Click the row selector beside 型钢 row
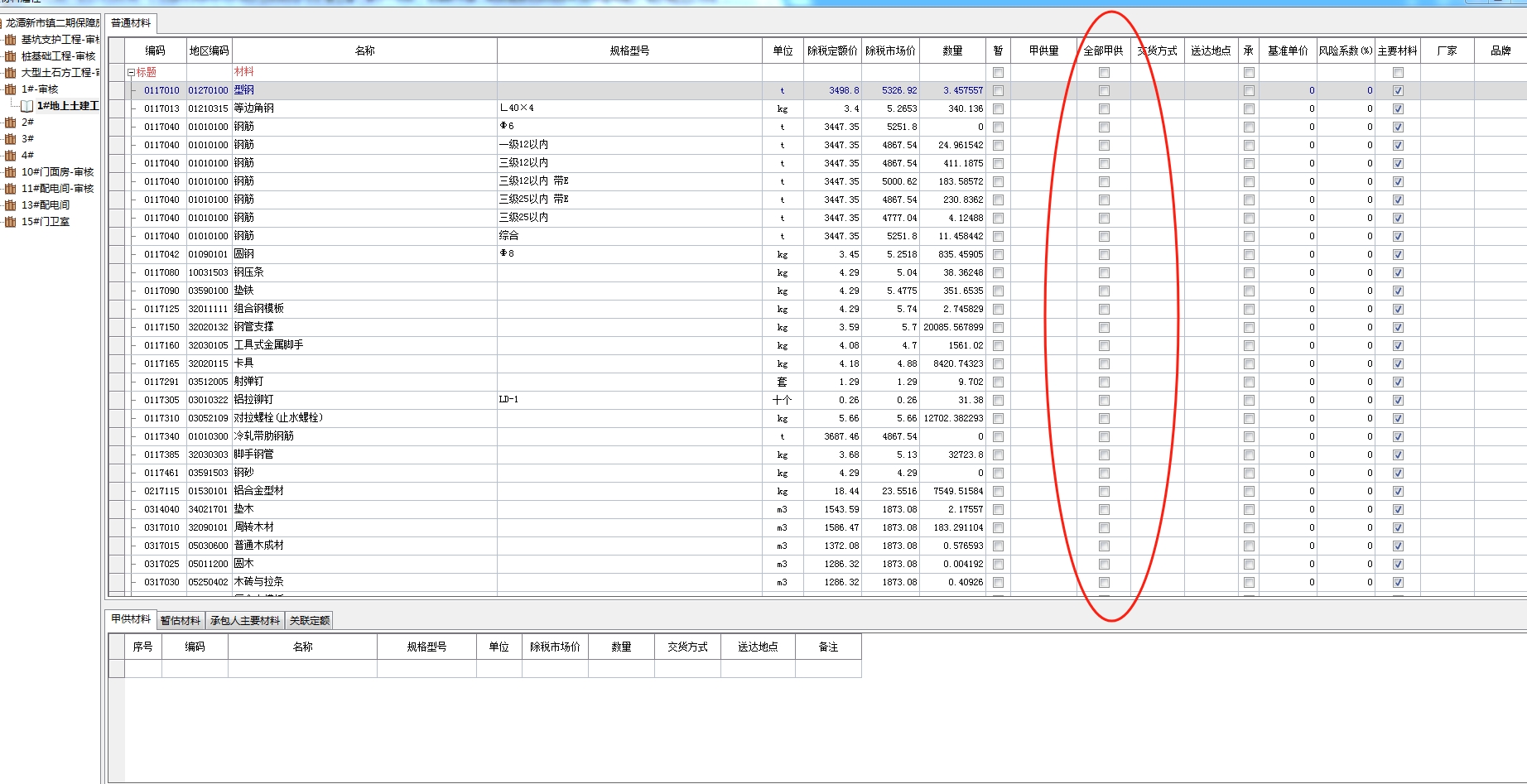Viewport: 1527px width, 784px height. coord(117,91)
